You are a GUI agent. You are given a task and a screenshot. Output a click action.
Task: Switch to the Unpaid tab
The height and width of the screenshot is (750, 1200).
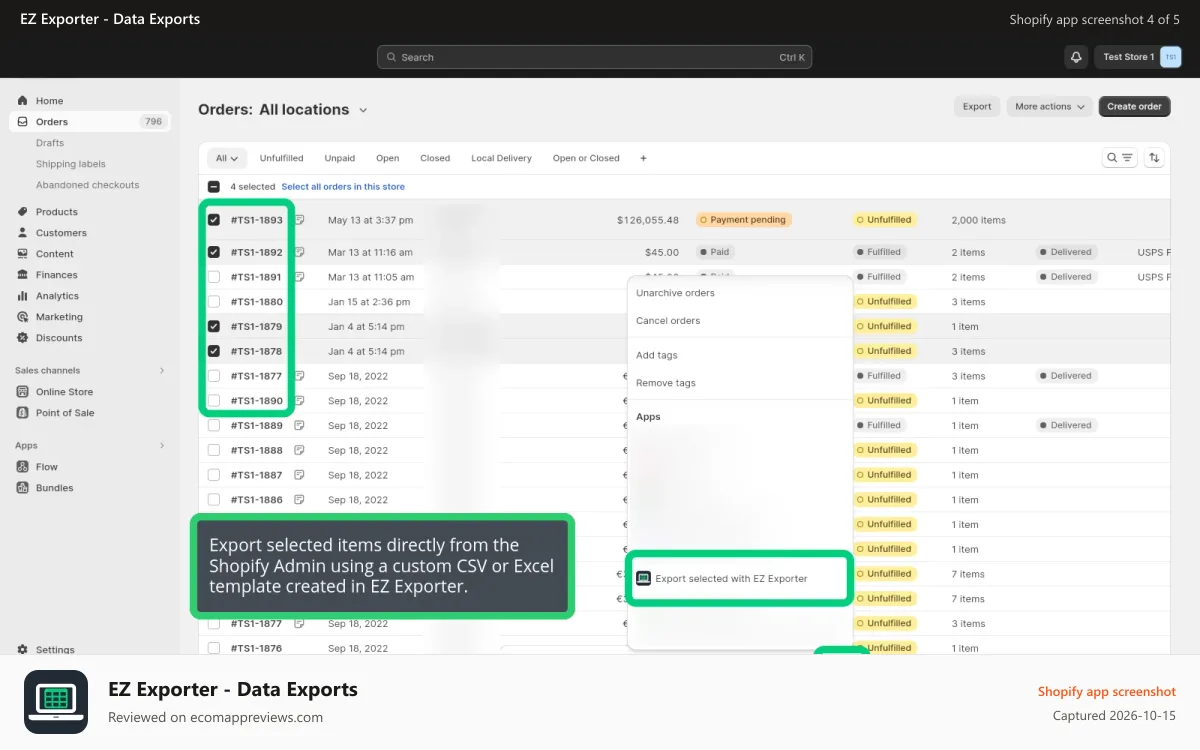340,158
